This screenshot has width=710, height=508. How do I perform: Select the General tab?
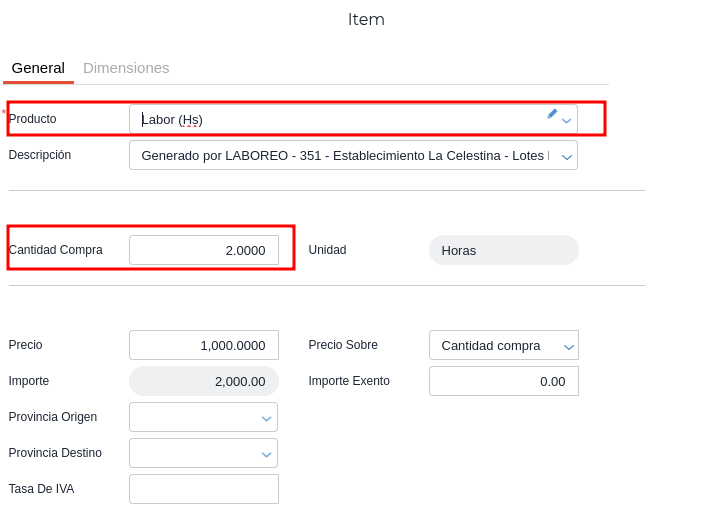38,68
